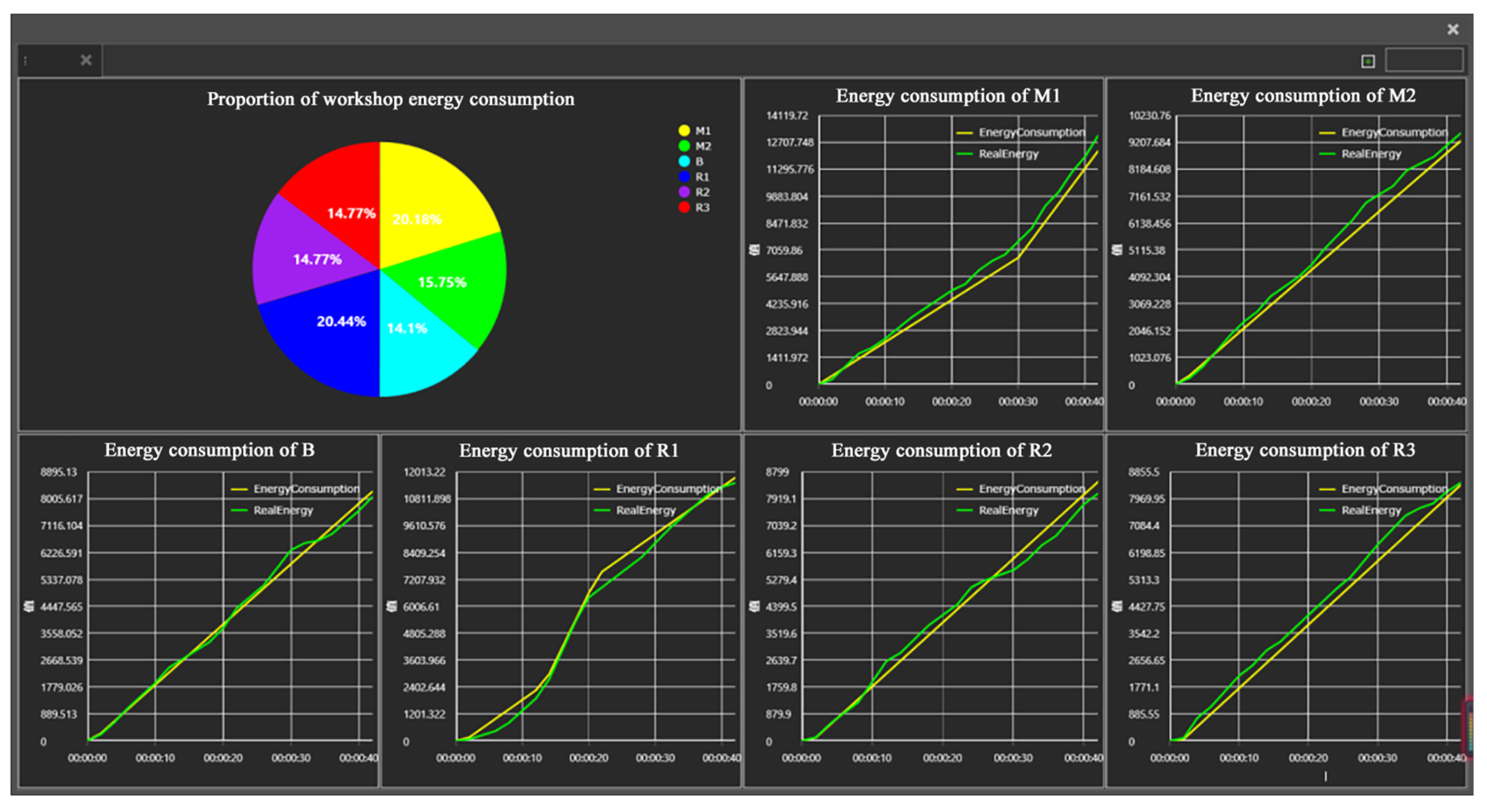Close the window with the top-right X
This screenshot has width=1487, height=812.
click(1452, 30)
